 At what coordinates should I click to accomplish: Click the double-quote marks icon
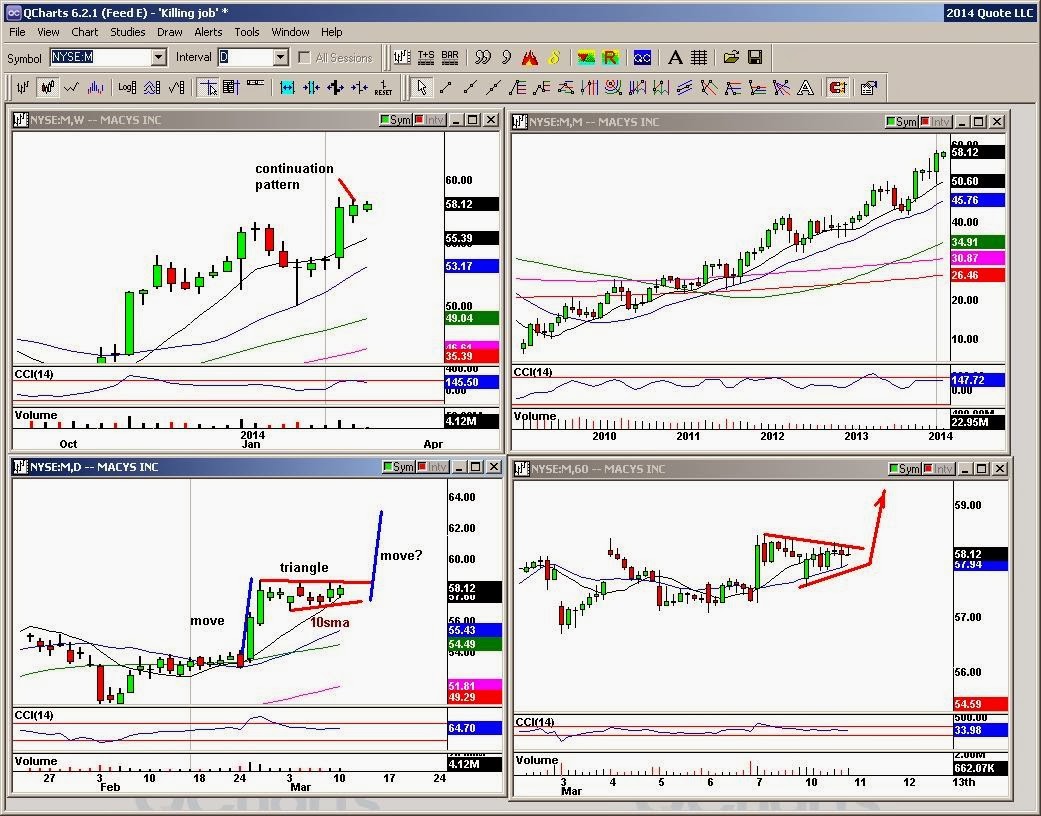483,58
